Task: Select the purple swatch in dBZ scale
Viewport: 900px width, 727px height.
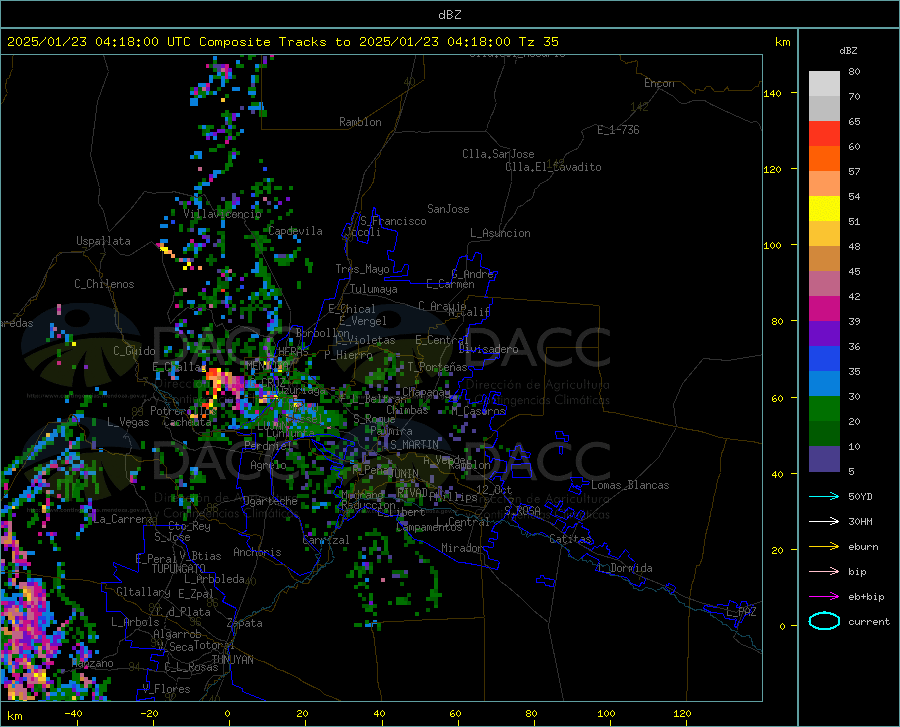Action: [824, 334]
